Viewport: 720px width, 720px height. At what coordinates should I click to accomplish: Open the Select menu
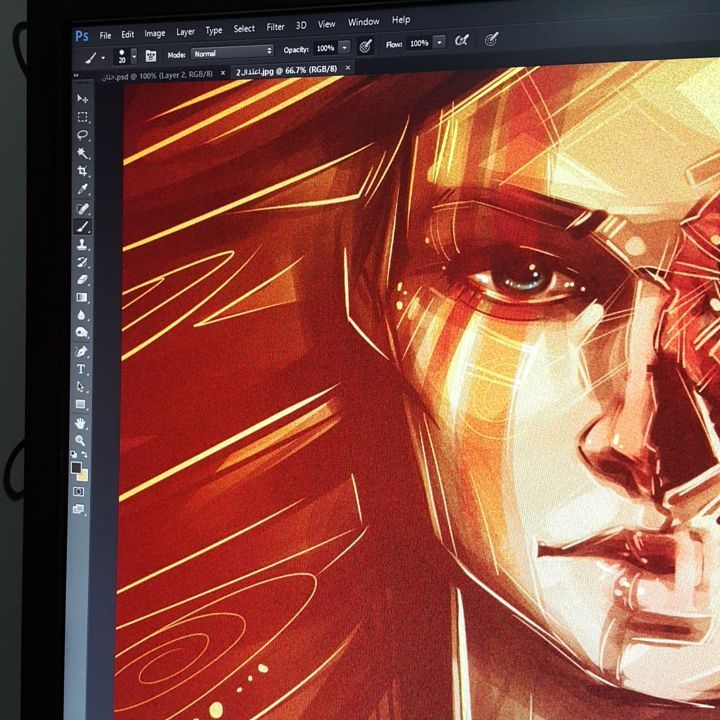point(244,28)
